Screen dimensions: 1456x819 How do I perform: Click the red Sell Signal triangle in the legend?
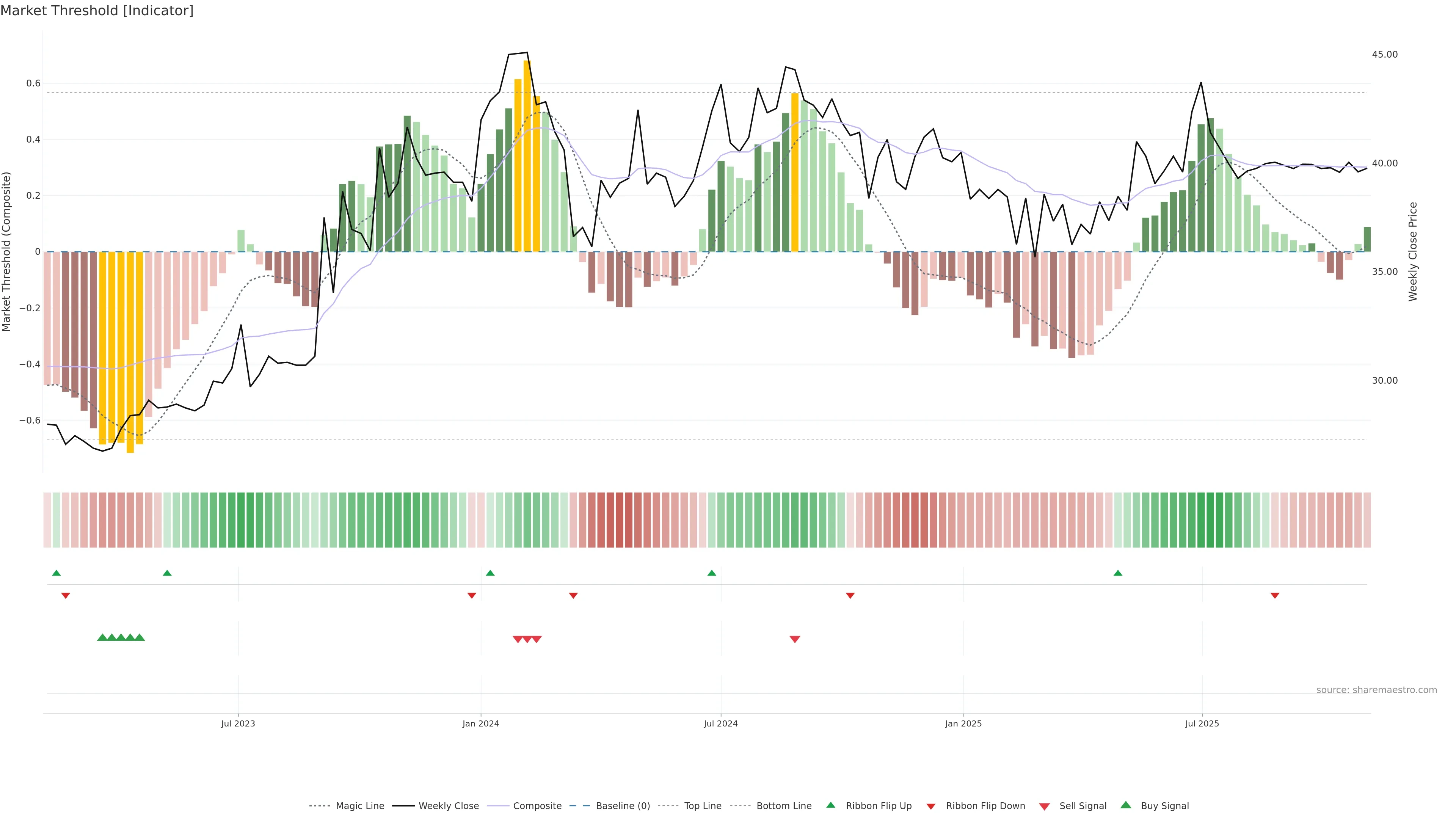(x=1045, y=806)
